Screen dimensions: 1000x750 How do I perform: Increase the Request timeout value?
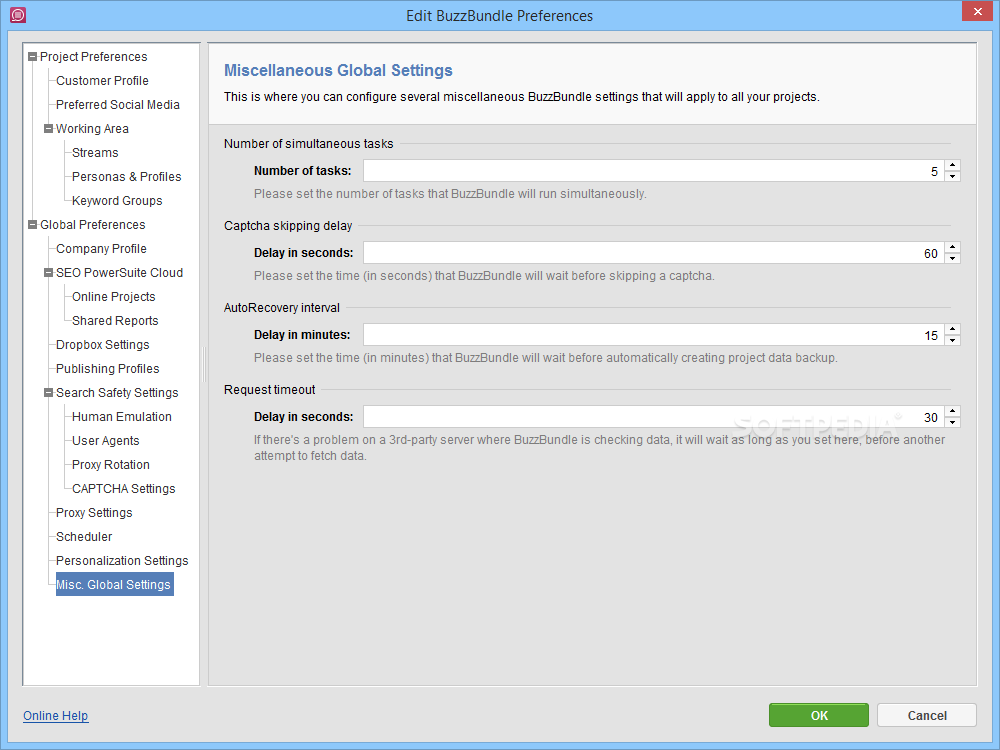click(x=953, y=411)
